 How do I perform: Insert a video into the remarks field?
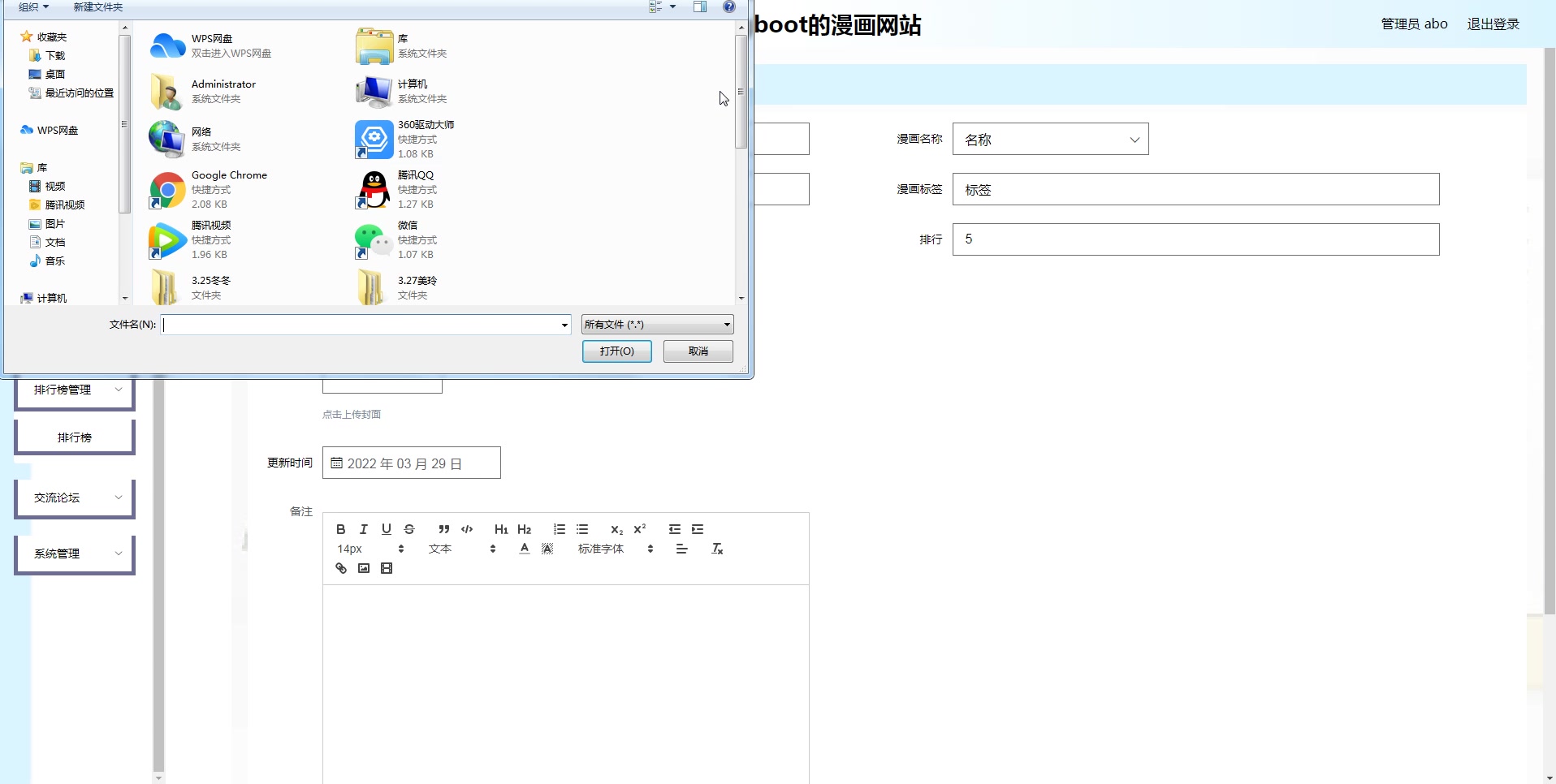click(386, 567)
